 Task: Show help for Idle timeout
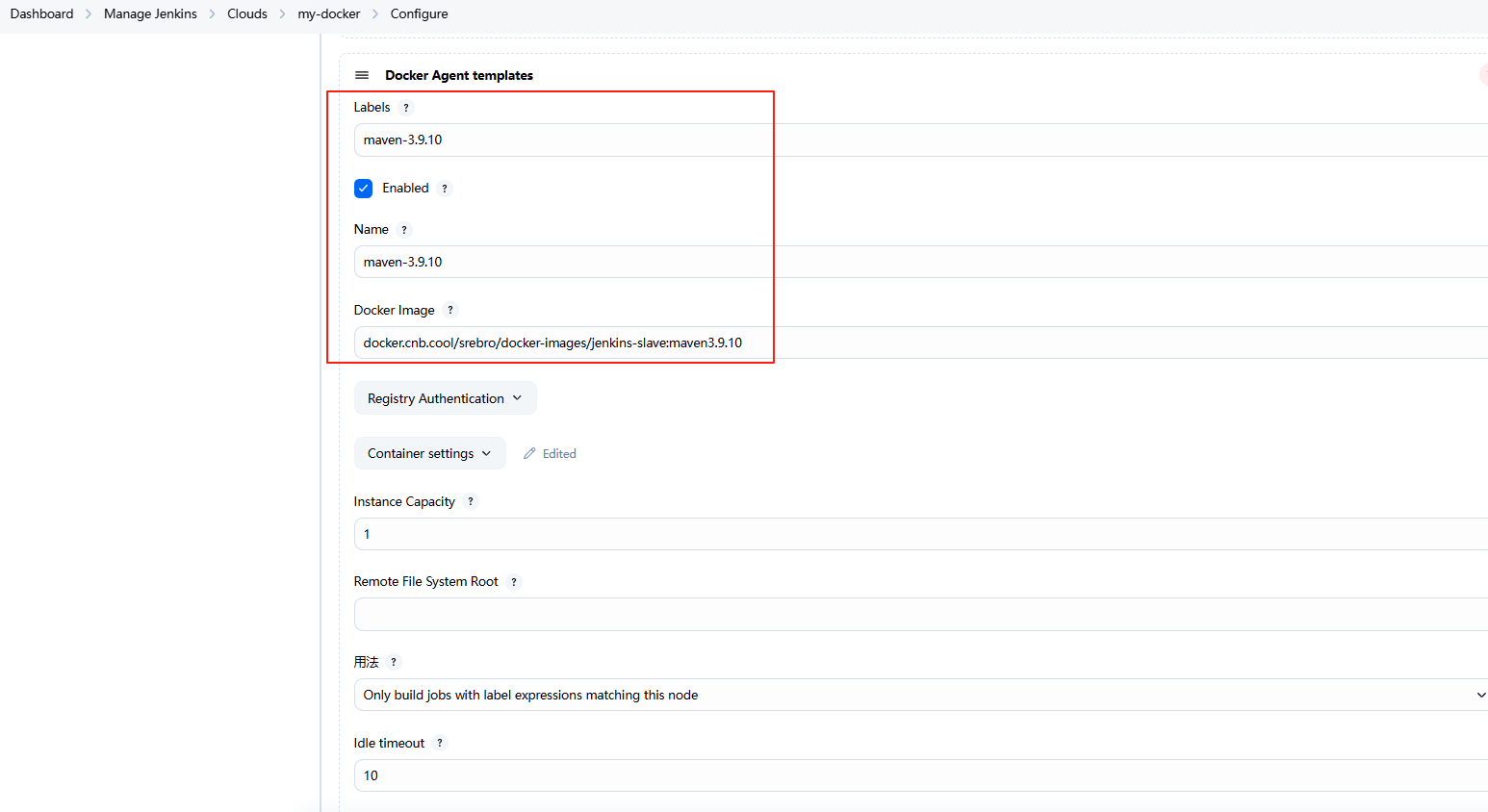[440, 743]
